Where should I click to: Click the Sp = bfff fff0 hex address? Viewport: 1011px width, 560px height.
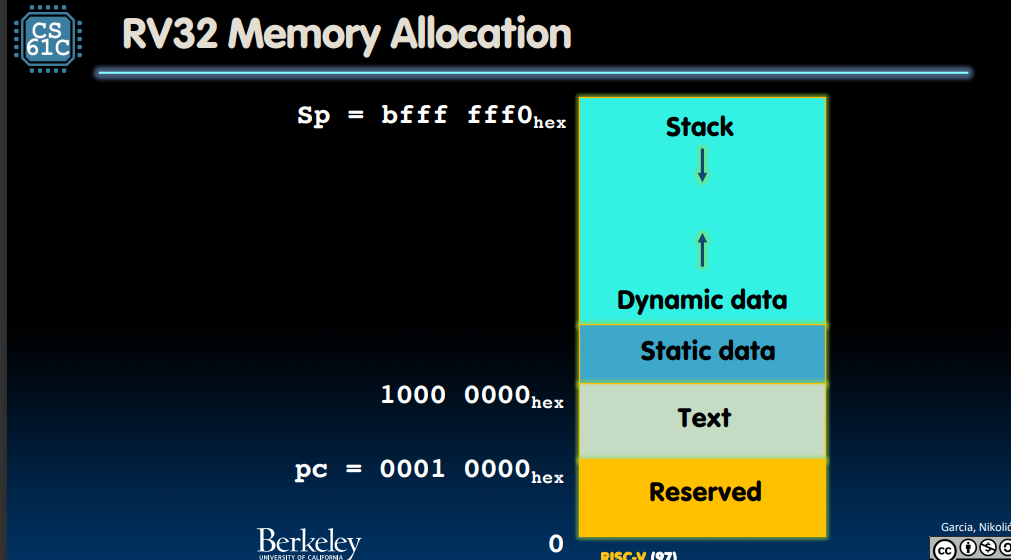(x=431, y=117)
